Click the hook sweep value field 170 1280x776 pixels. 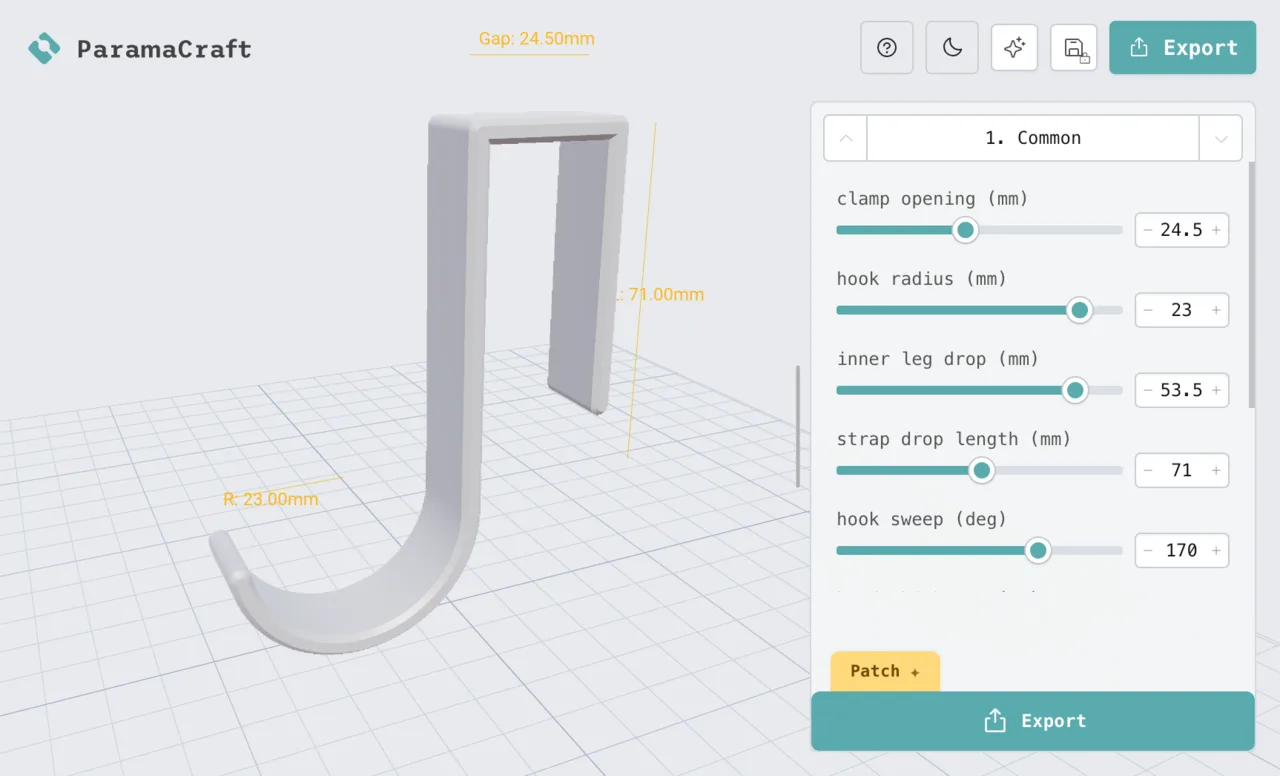1182,550
